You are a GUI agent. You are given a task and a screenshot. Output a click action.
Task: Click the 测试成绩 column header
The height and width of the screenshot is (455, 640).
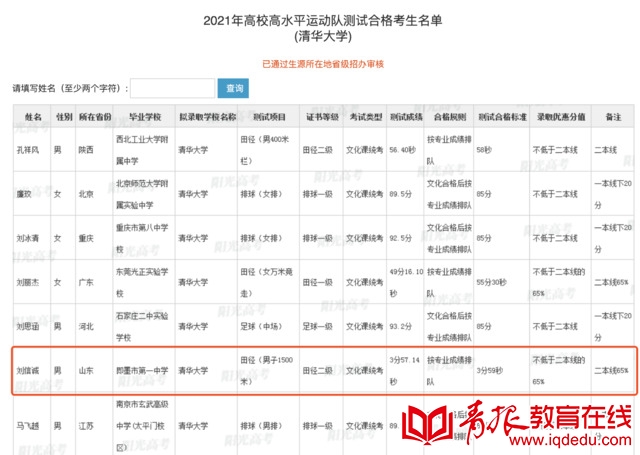(405, 117)
